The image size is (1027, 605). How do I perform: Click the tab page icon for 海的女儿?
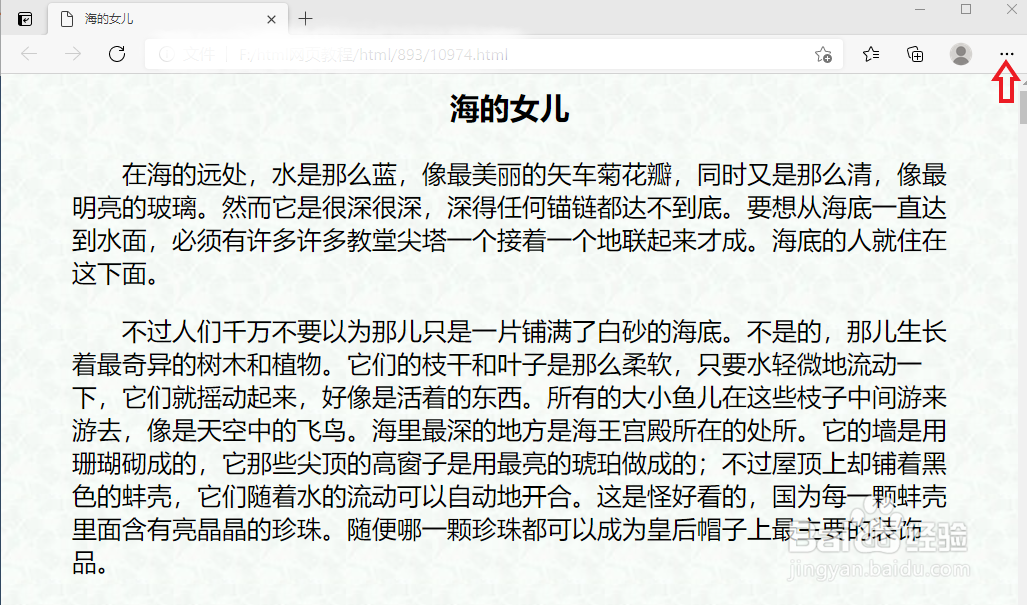coord(66,19)
